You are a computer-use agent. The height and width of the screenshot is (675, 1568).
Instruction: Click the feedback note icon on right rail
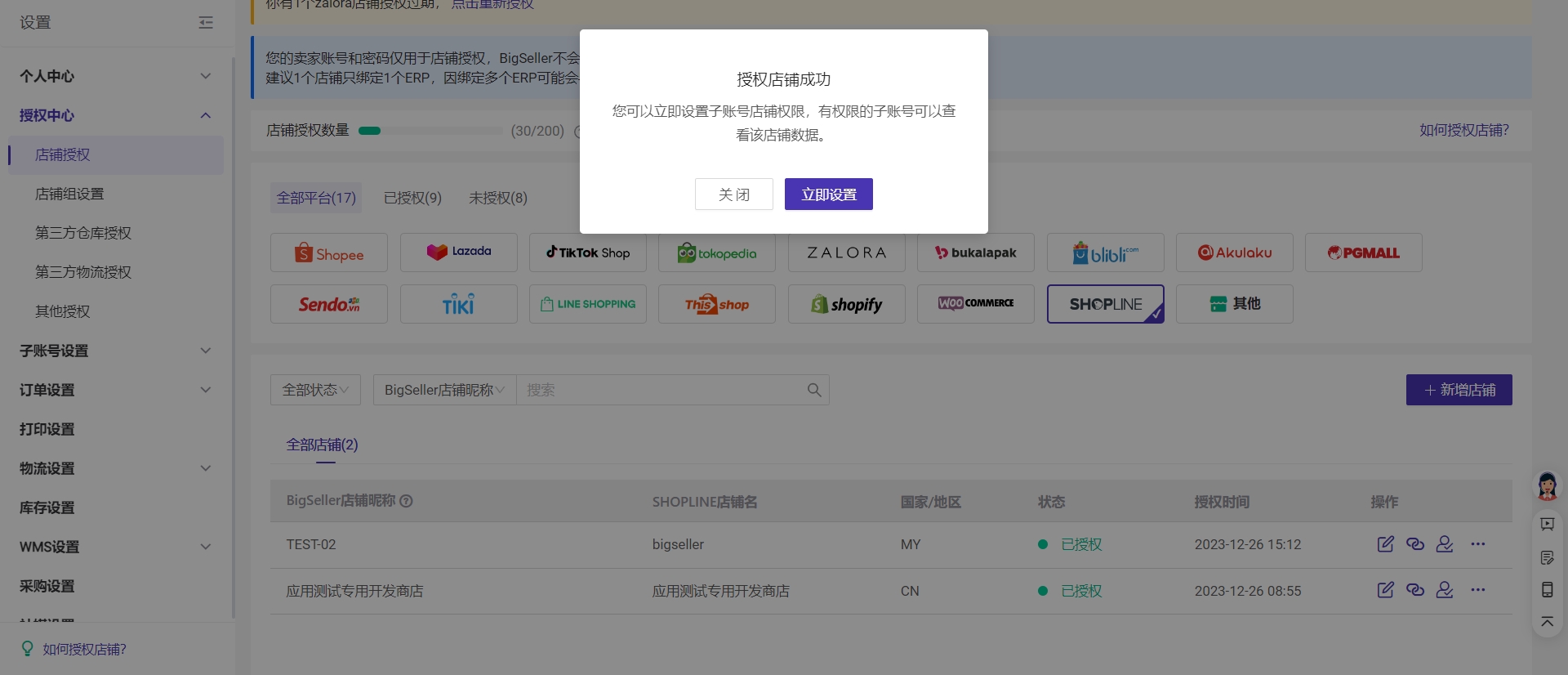tap(1548, 557)
